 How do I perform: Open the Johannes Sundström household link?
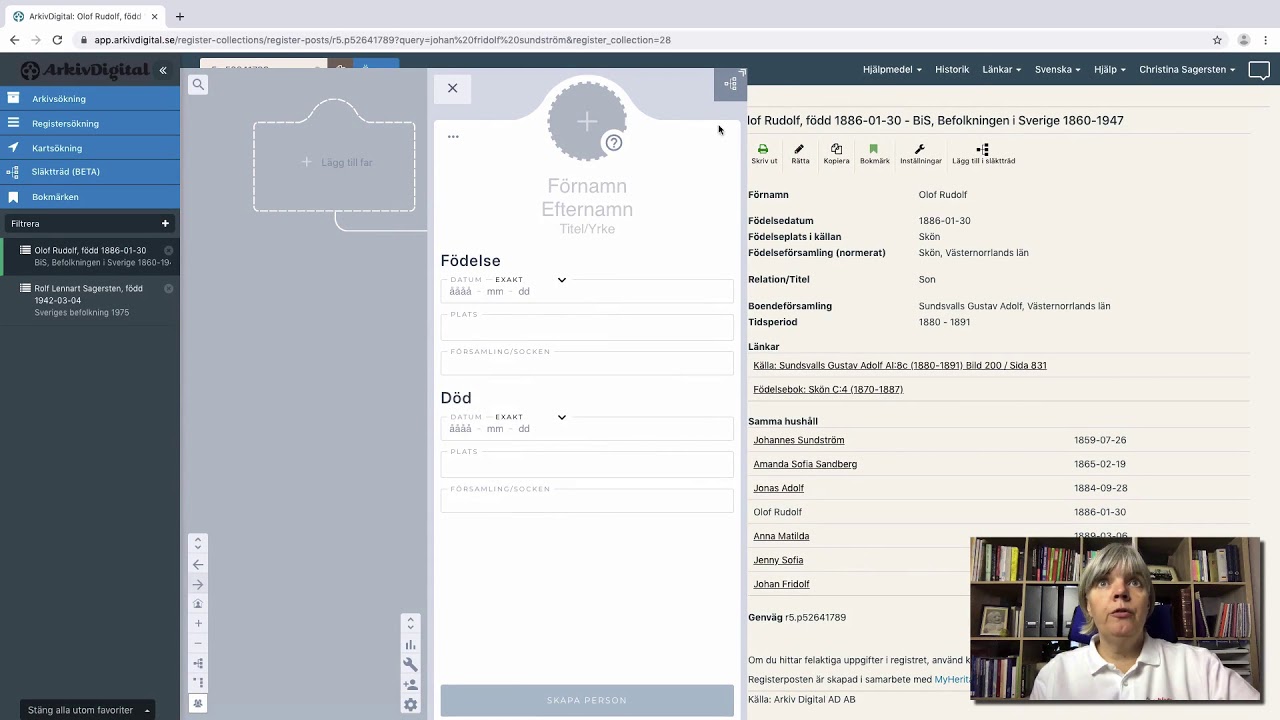coord(799,440)
